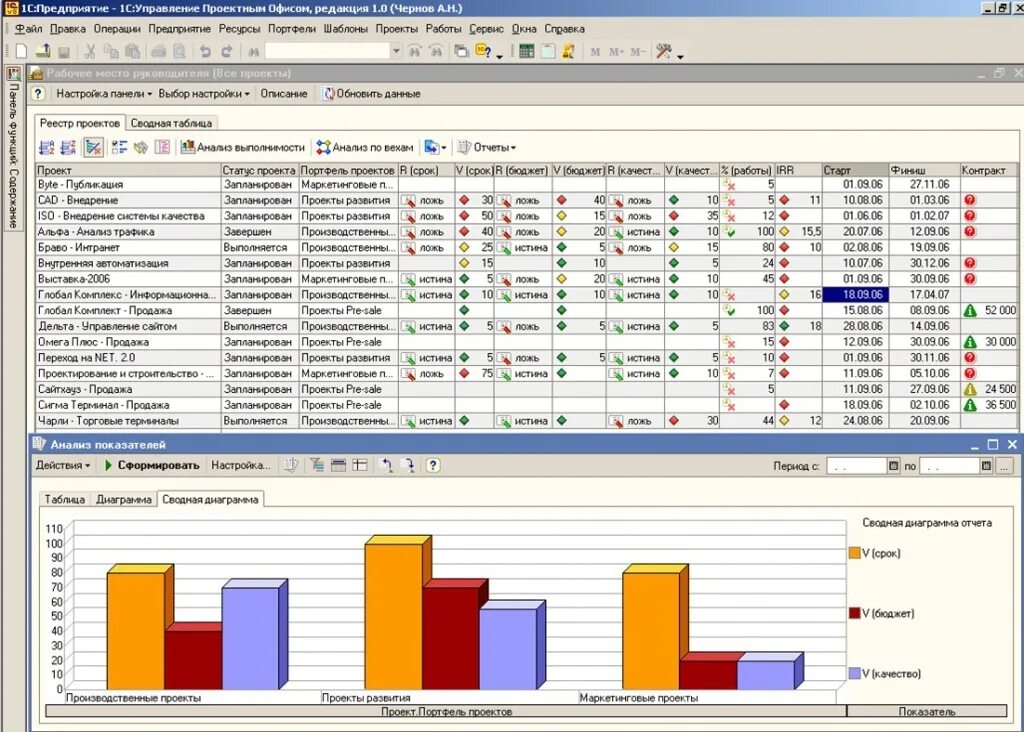The width and height of the screenshot is (1024, 732).
Task: Open the Проекты menu
Action: [396, 29]
